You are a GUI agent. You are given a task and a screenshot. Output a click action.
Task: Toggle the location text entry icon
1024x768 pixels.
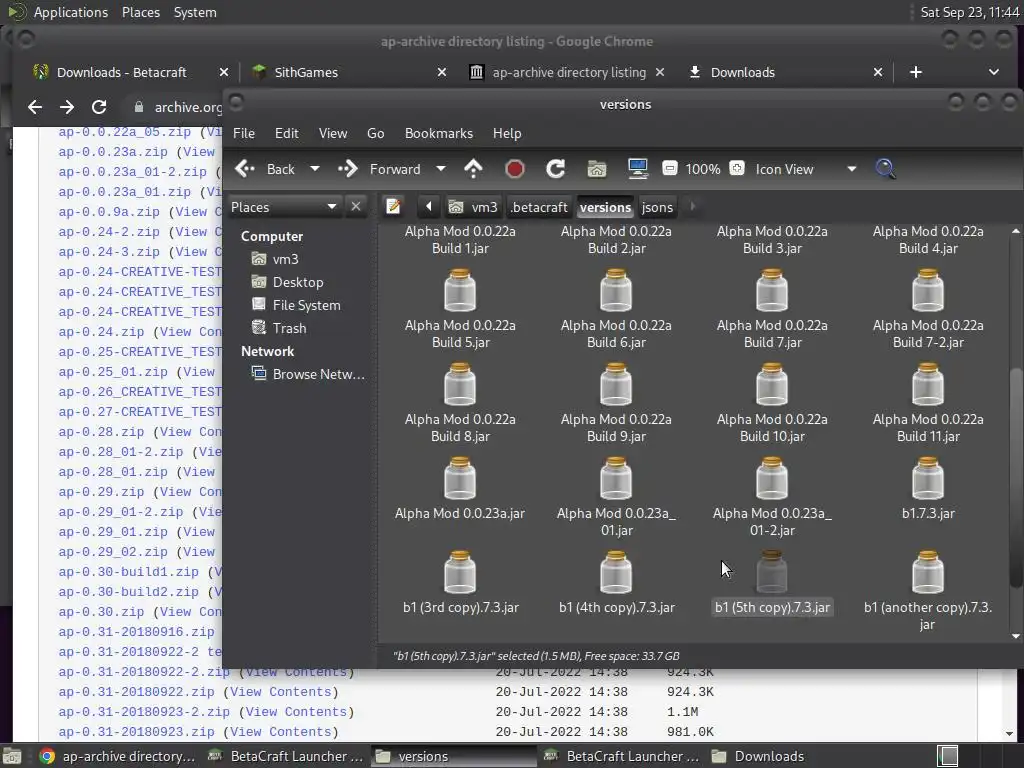[393, 207]
